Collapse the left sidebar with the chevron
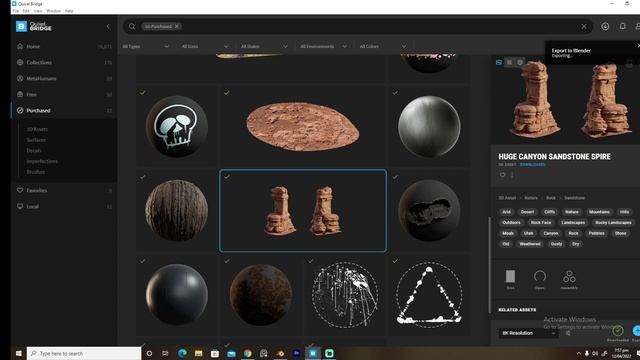 pyautogui.click(x=108, y=27)
